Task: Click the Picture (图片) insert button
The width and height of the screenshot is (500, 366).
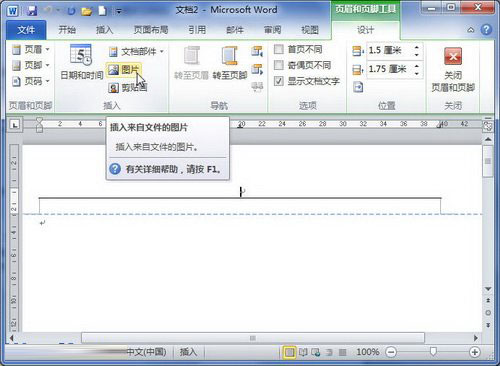Action: tap(124, 70)
